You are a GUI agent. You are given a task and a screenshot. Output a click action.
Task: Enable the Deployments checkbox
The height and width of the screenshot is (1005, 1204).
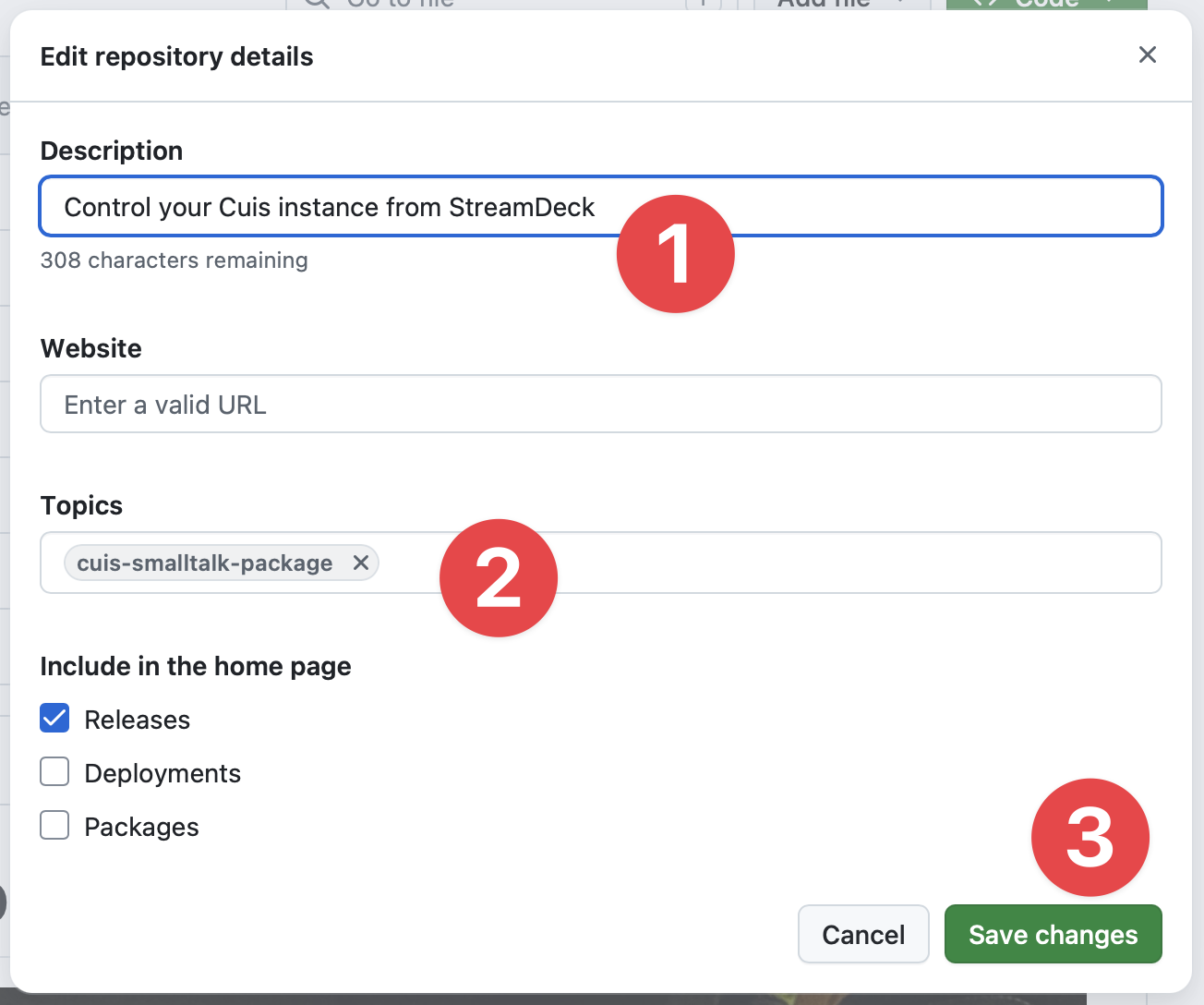pyautogui.click(x=54, y=772)
